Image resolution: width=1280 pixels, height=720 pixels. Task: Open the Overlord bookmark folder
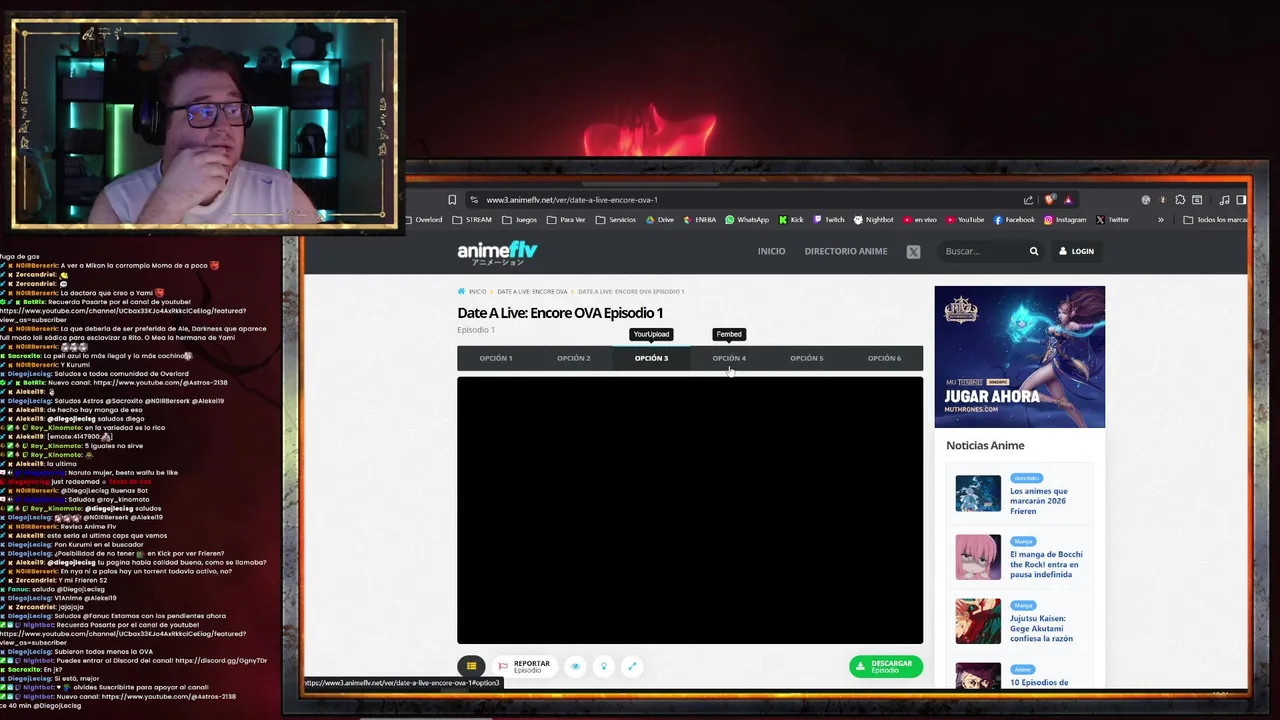[425, 220]
